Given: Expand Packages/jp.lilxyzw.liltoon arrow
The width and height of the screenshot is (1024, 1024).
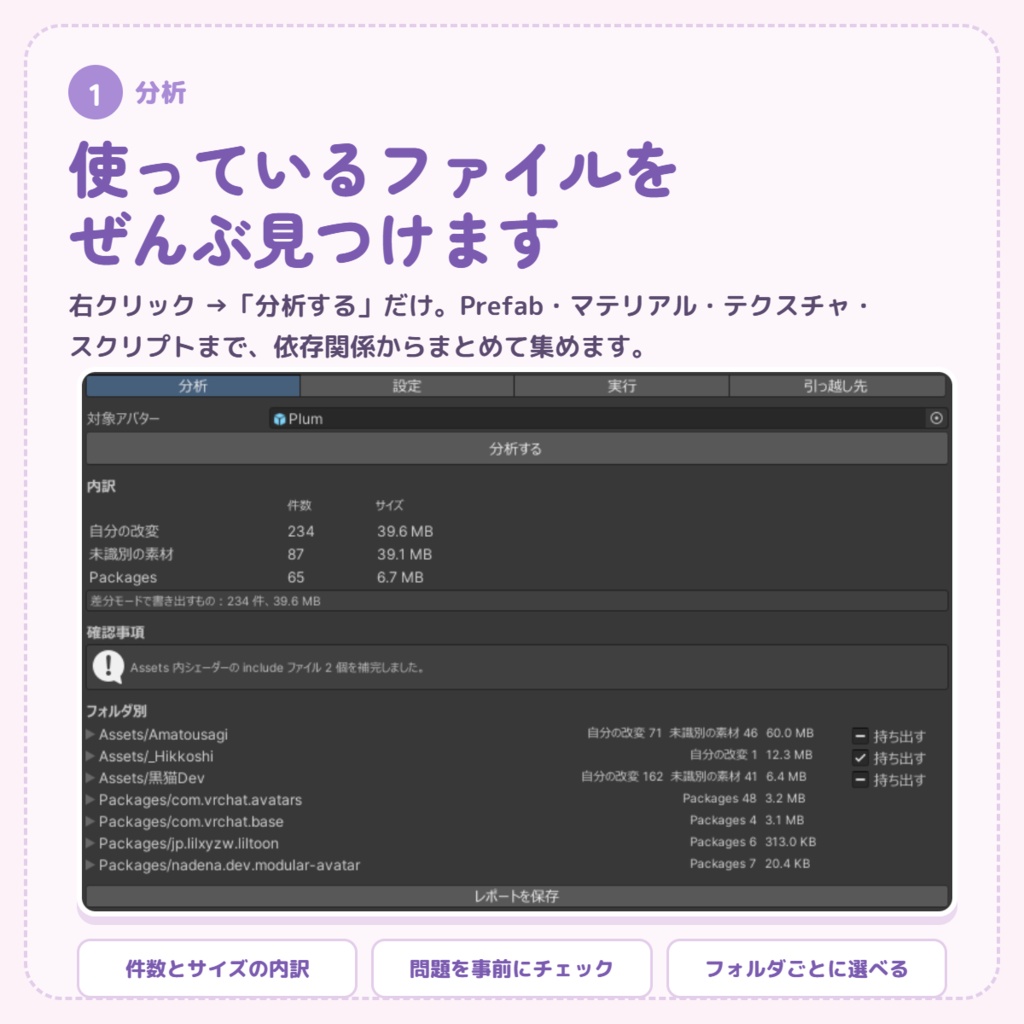Looking at the screenshot, I should [x=90, y=843].
